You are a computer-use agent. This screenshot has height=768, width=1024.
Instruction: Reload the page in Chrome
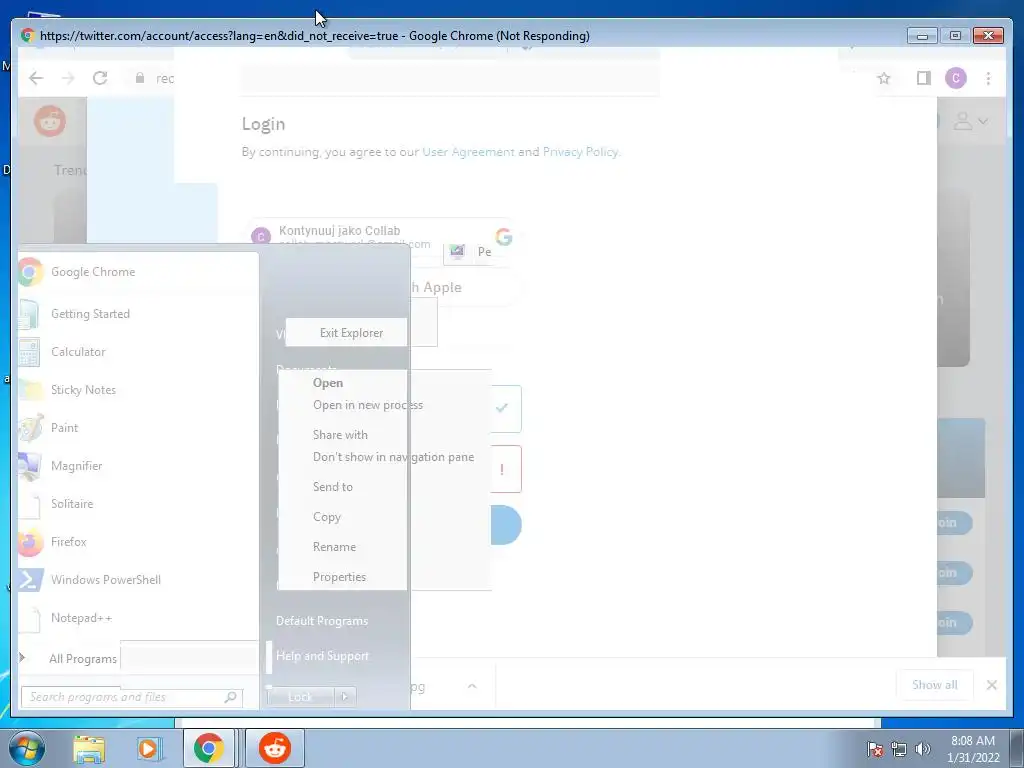coord(100,78)
